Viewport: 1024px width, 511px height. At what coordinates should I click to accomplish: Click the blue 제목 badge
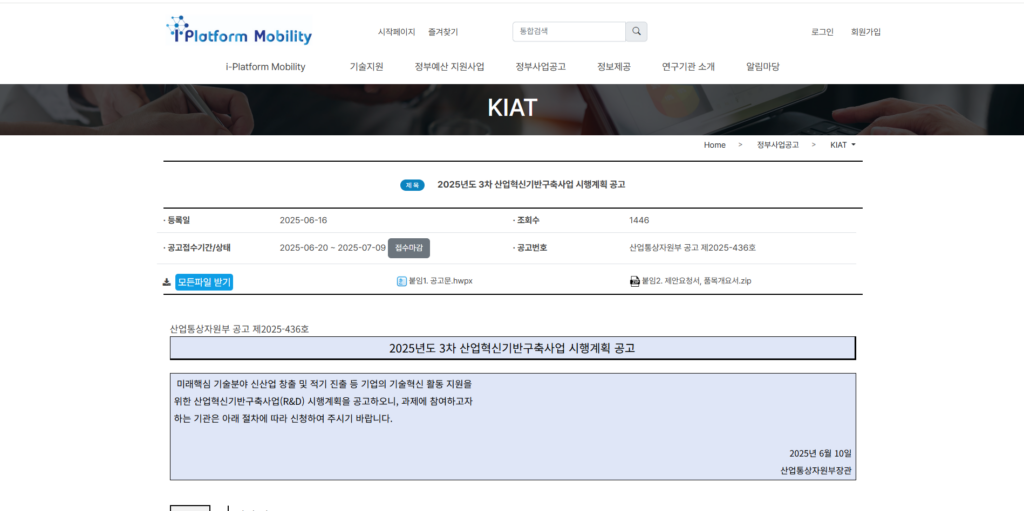point(412,185)
